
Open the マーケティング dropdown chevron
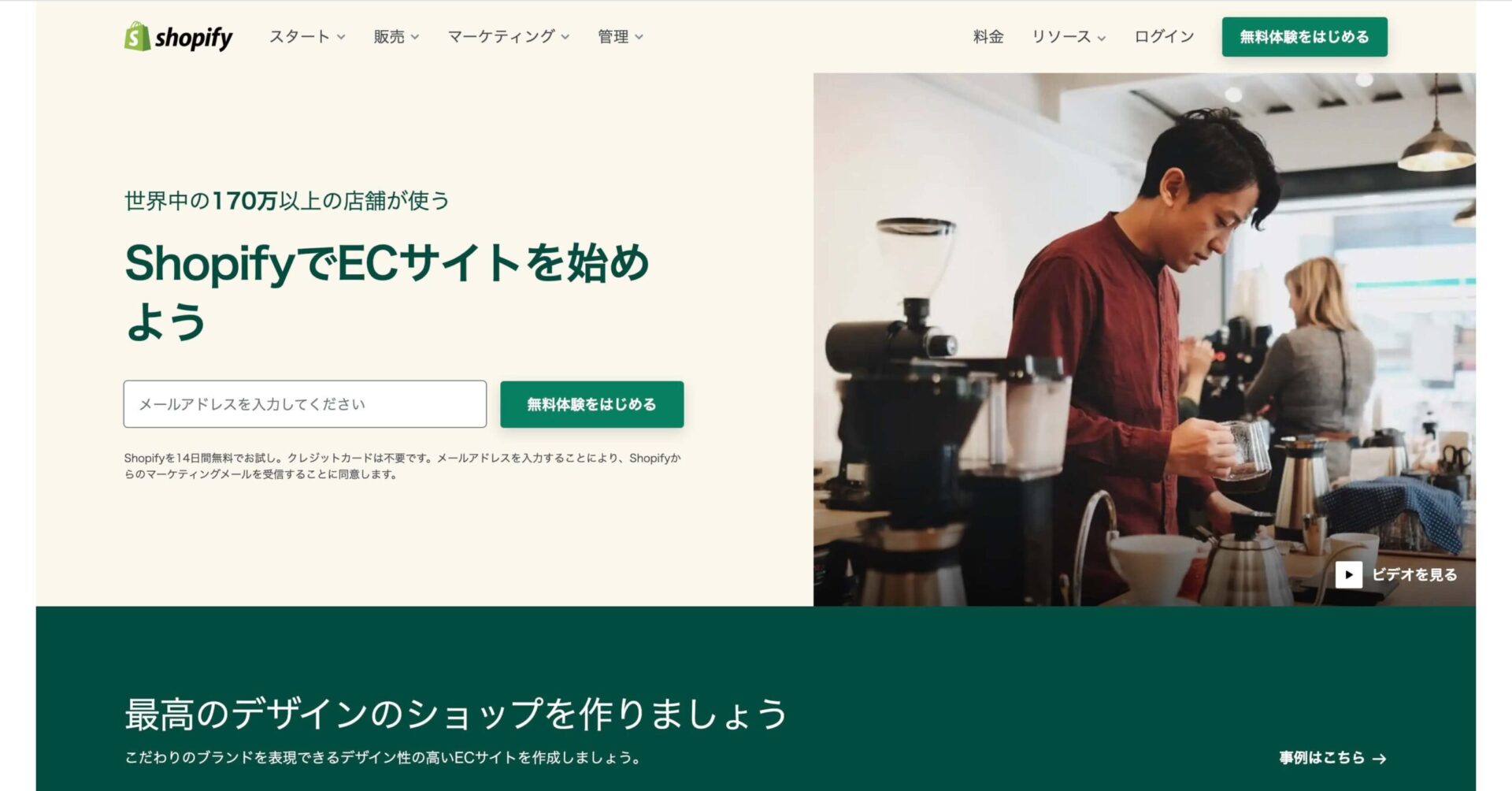[x=565, y=37]
